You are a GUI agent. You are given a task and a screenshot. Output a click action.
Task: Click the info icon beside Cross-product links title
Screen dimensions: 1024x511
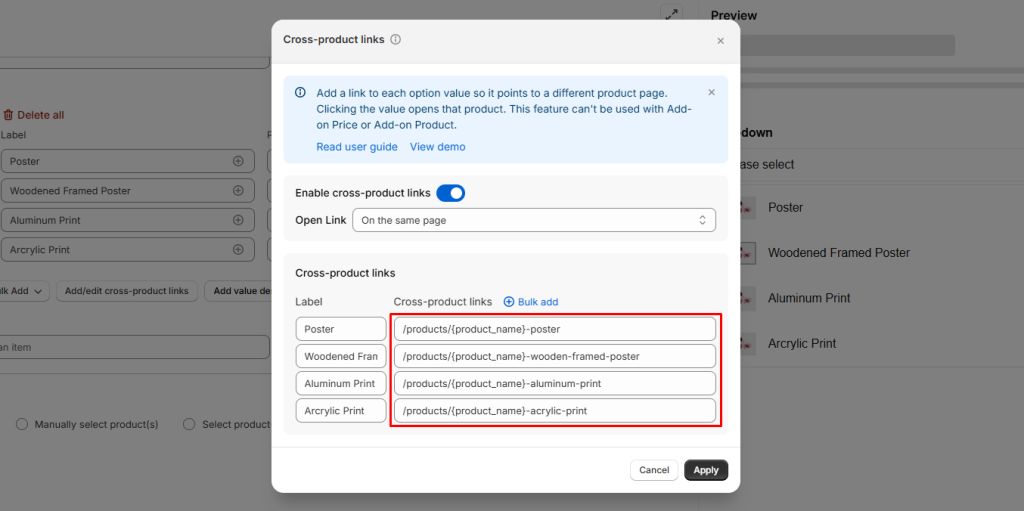pyautogui.click(x=395, y=40)
